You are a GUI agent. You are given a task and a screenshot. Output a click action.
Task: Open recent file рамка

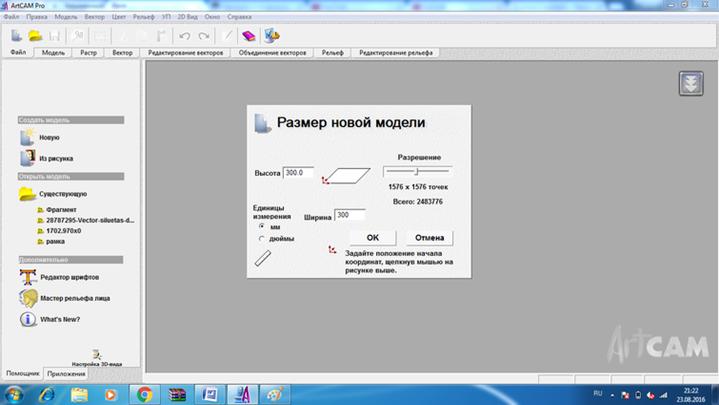pyautogui.click(x=51, y=241)
